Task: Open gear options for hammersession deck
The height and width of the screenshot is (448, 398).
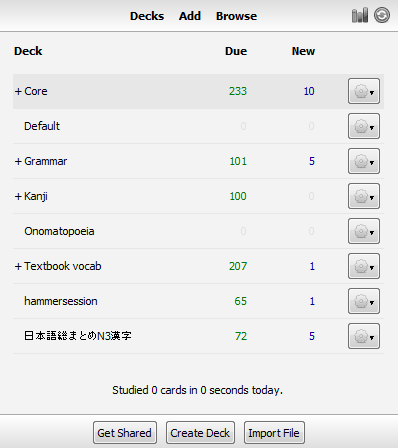Action: coord(364,301)
